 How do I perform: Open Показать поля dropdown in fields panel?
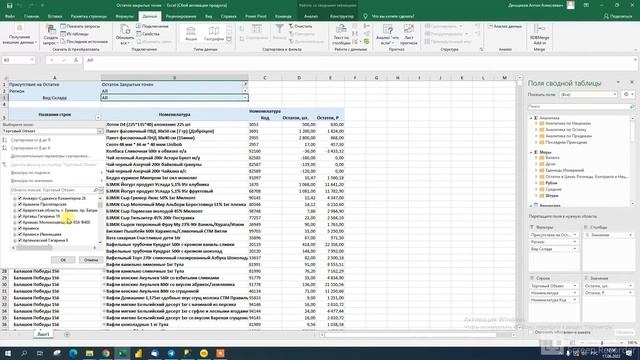point(614,94)
